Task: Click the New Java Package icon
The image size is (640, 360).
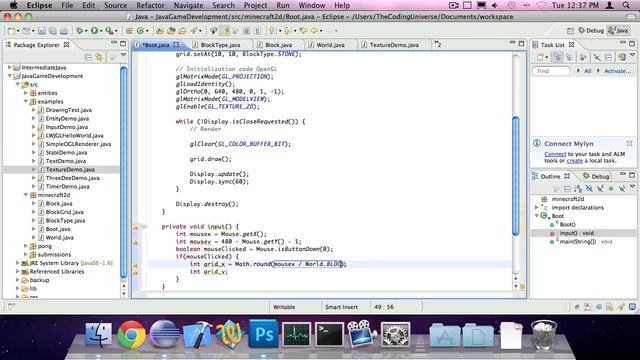Action: [x=129, y=31]
